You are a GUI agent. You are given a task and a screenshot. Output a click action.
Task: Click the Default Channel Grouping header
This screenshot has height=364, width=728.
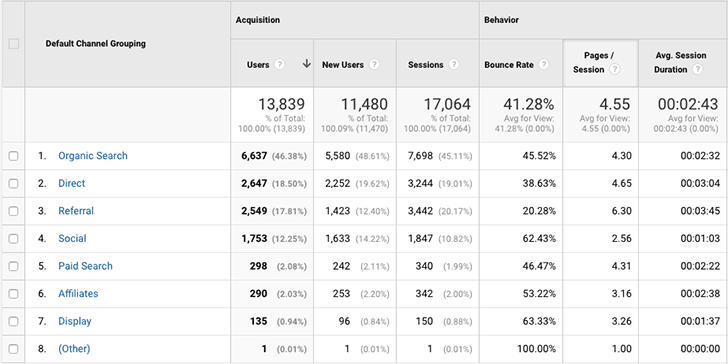coord(96,44)
